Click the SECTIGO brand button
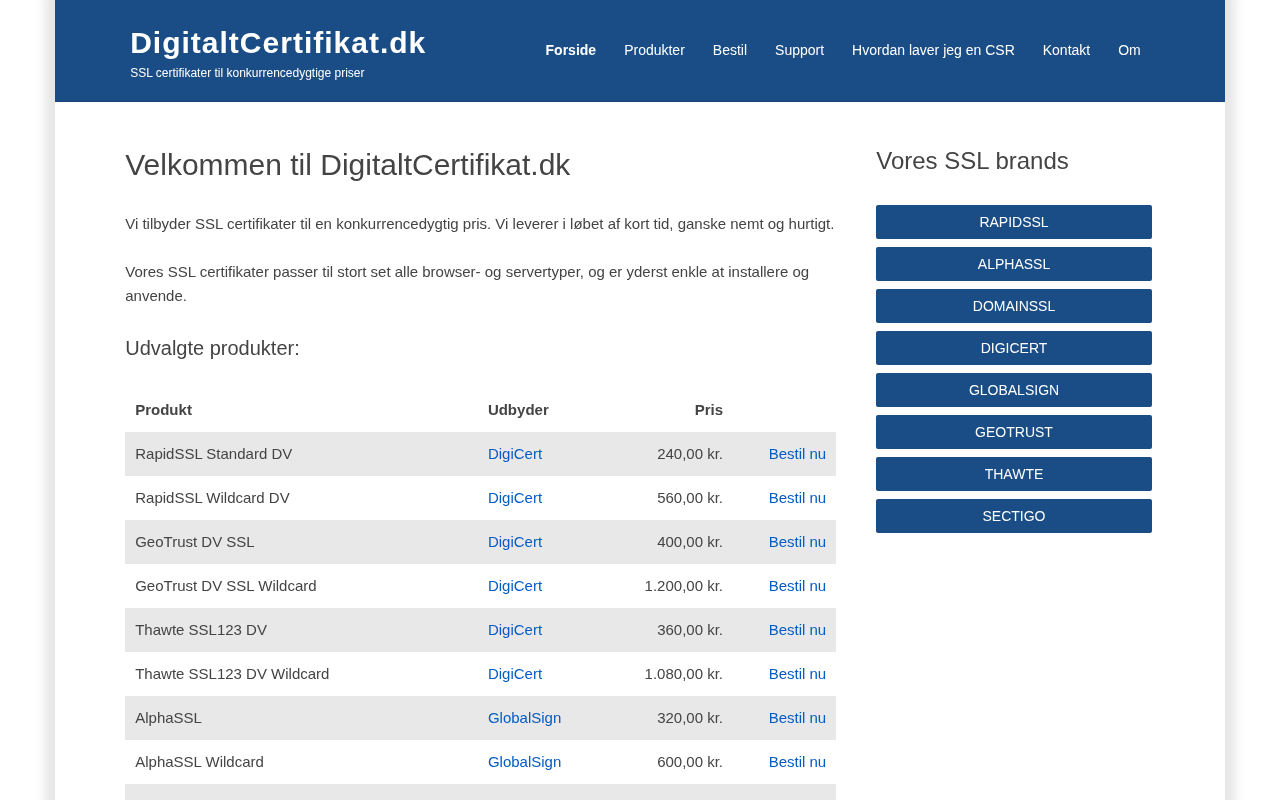 coord(1013,516)
